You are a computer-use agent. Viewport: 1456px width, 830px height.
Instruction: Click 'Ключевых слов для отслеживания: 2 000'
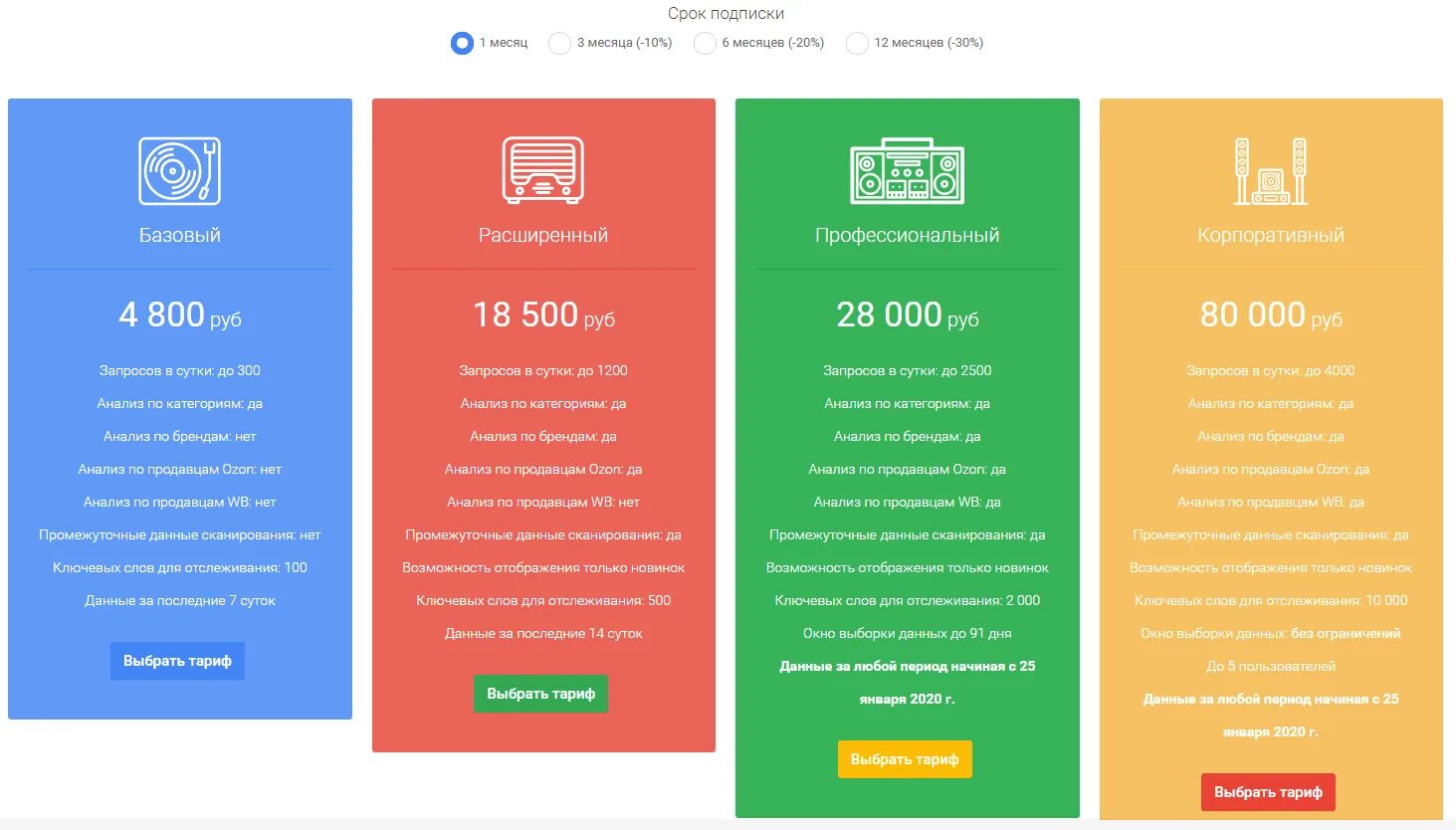pyautogui.click(x=908, y=600)
